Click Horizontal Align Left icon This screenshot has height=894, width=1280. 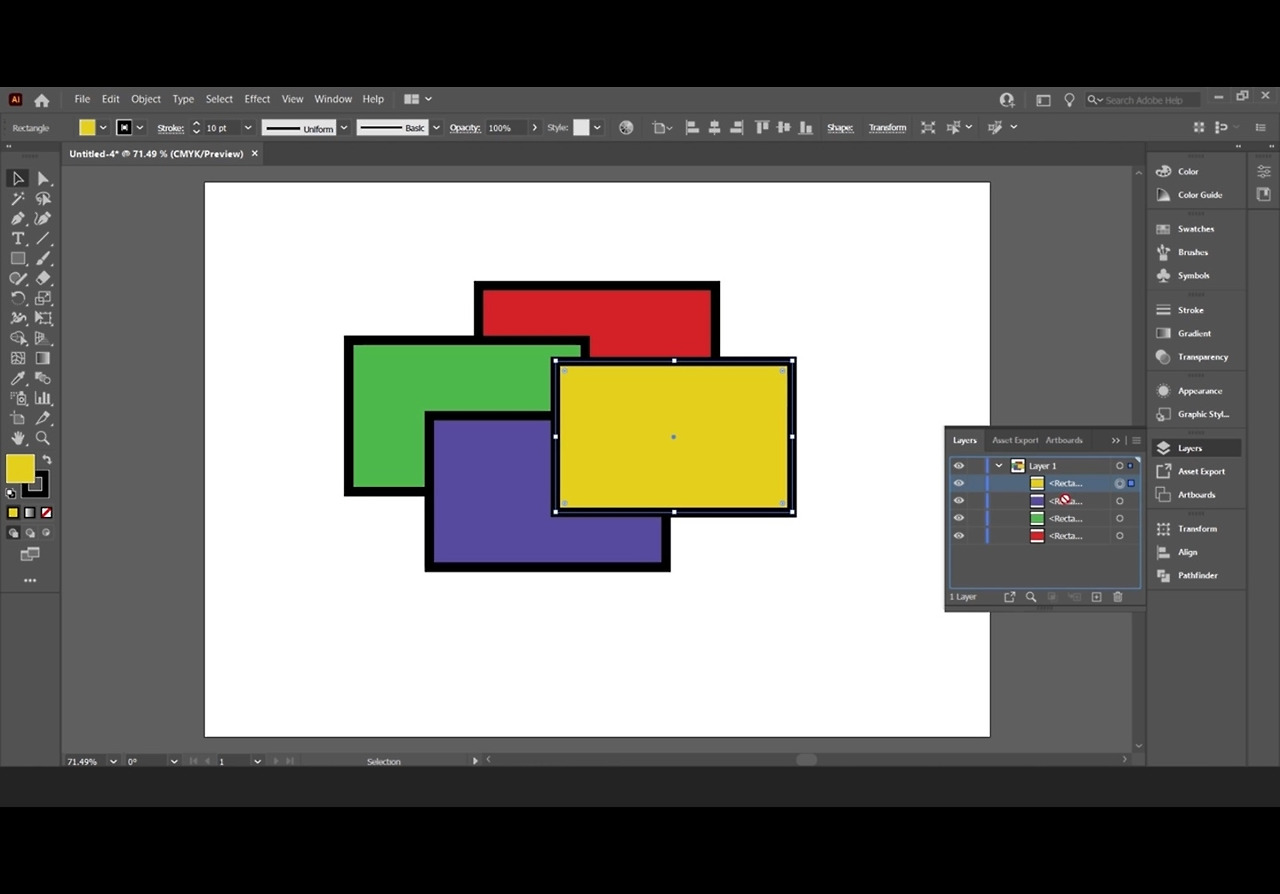tap(691, 128)
